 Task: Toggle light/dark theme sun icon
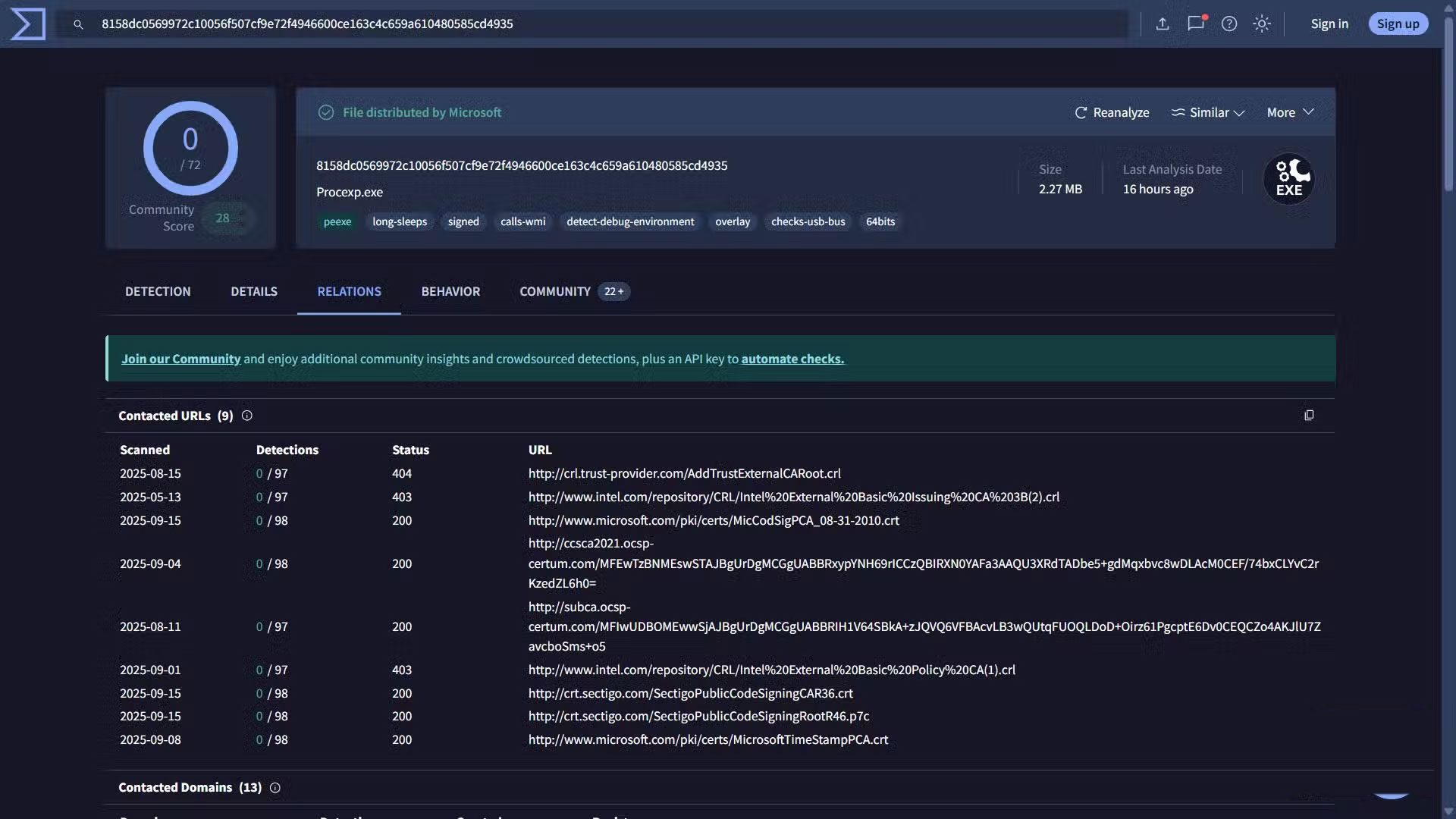click(x=1262, y=24)
